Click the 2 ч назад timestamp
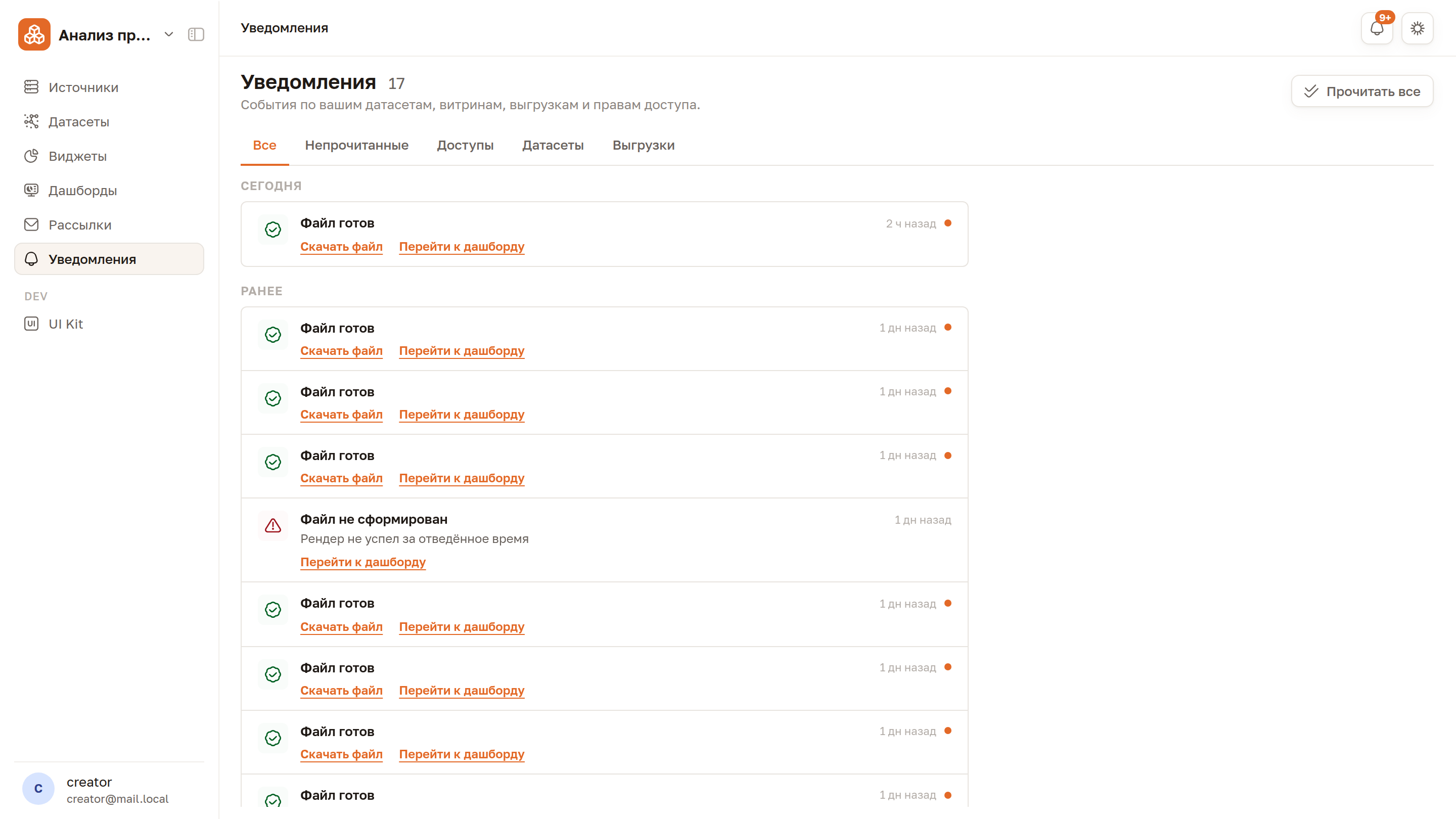The height and width of the screenshot is (819, 1456). pos(911,223)
